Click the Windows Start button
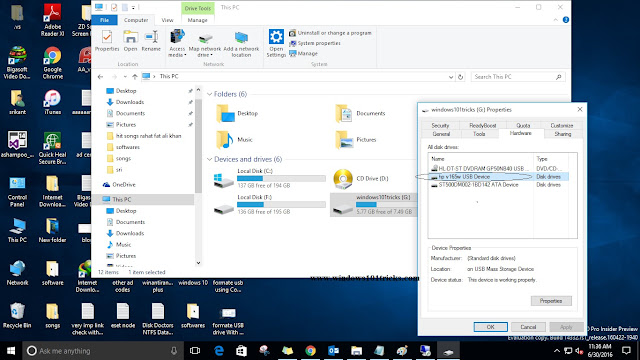Screen dimensions: 640x360 tap(11, 351)
